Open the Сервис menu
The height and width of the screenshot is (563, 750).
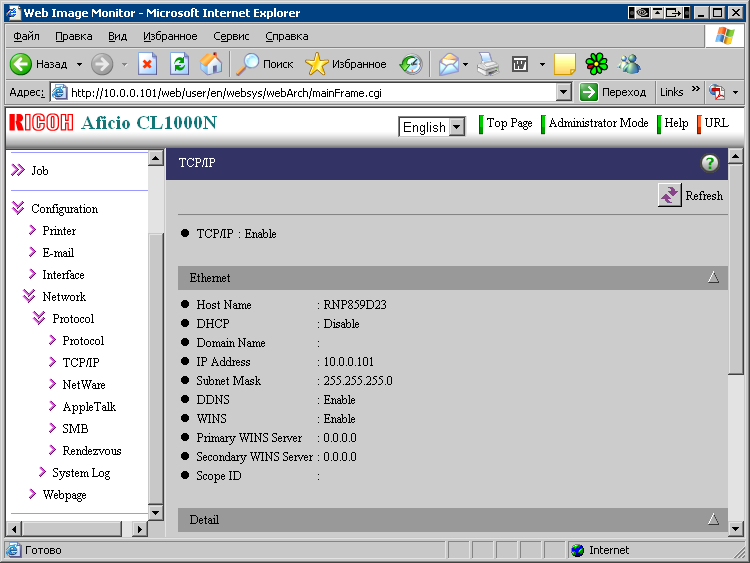[231, 36]
